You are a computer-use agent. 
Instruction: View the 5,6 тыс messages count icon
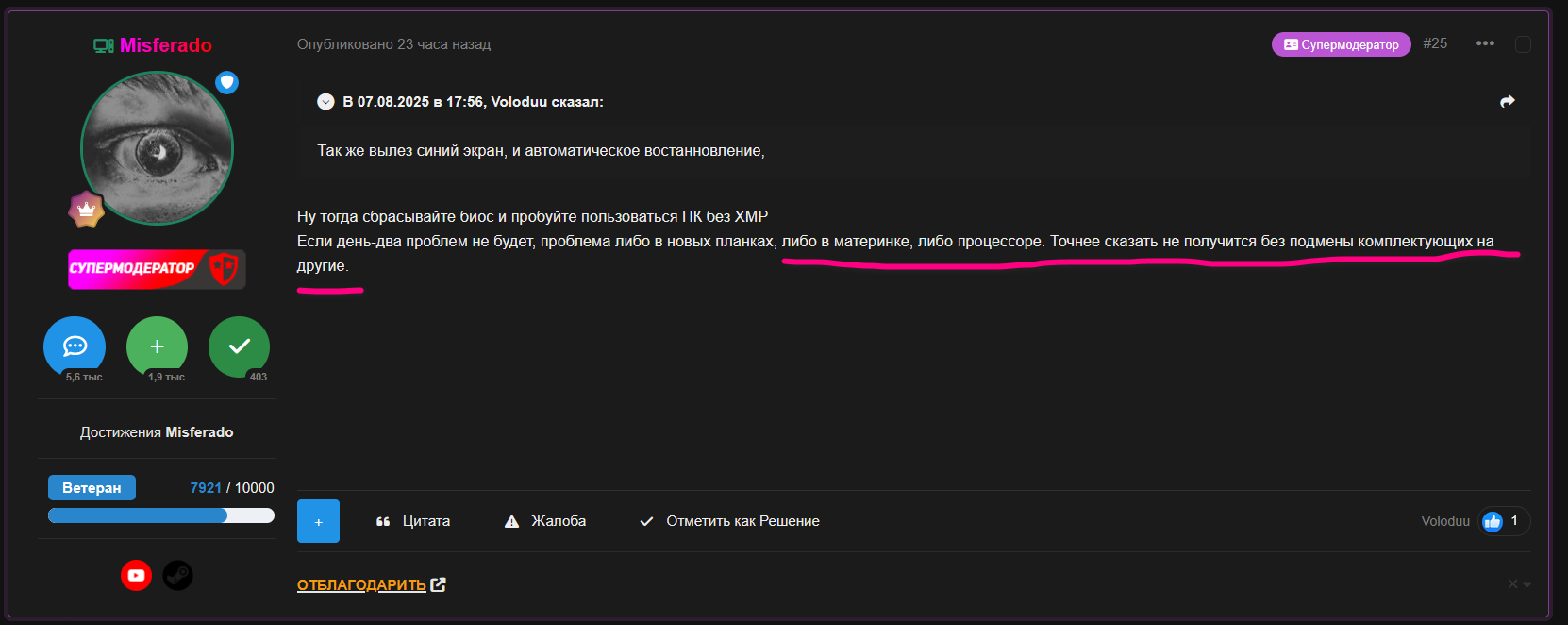click(x=75, y=346)
